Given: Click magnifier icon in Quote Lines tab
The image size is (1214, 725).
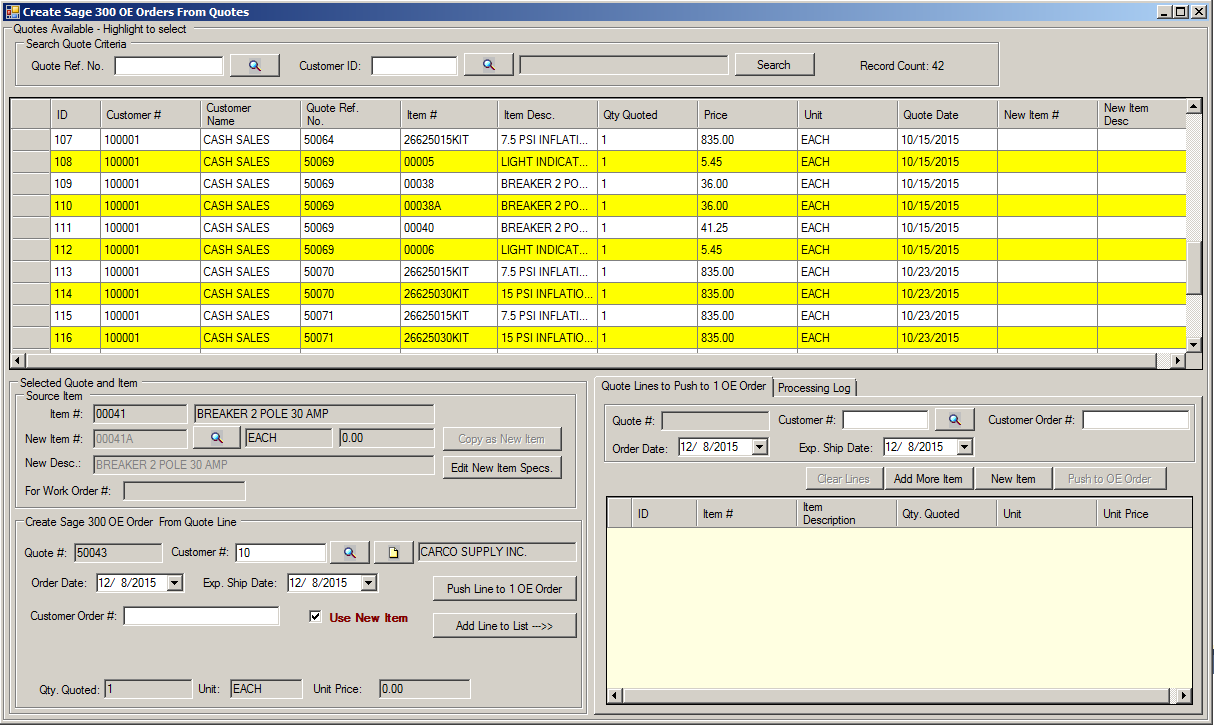Looking at the screenshot, I should [x=954, y=420].
